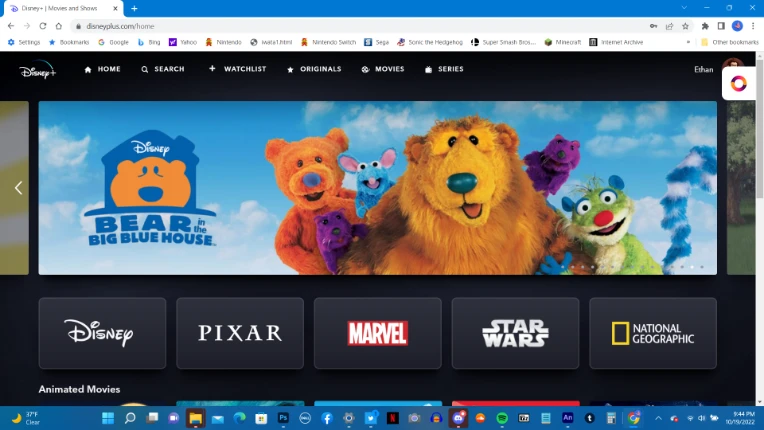The width and height of the screenshot is (764, 430).
Task: Open the Disney brand tile
Action: click(102, 333)
